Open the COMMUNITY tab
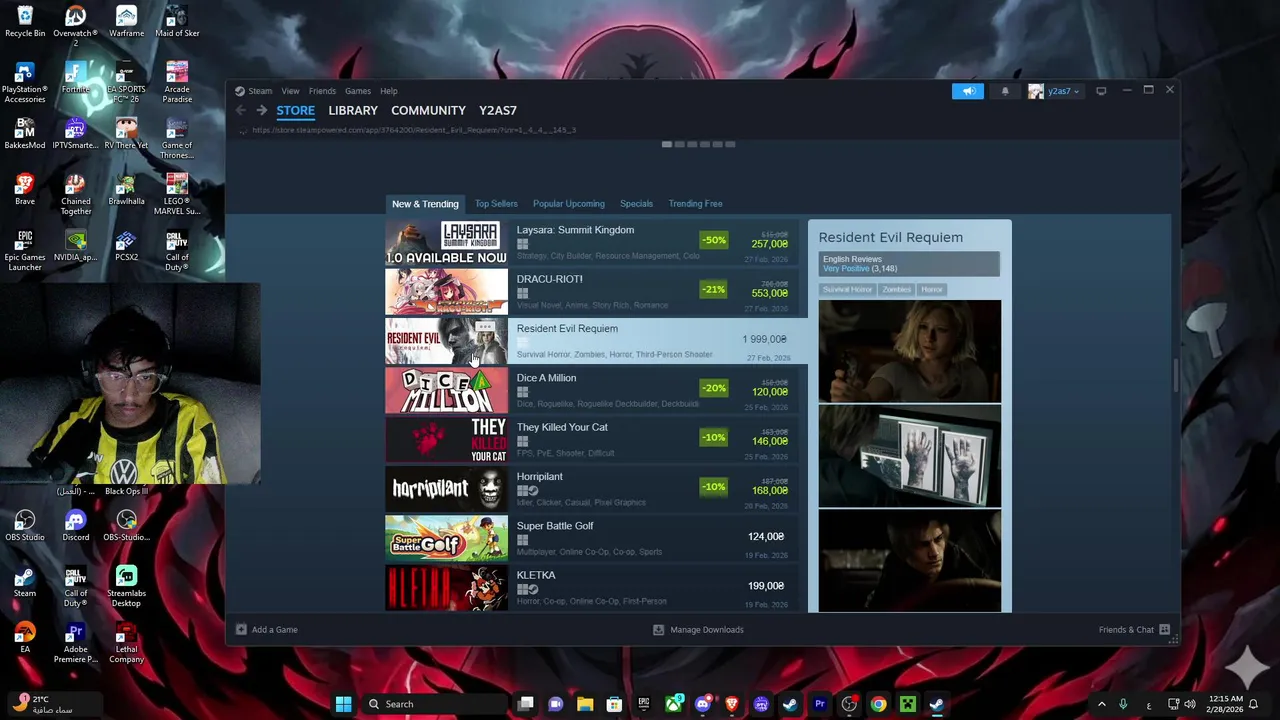 428,110
